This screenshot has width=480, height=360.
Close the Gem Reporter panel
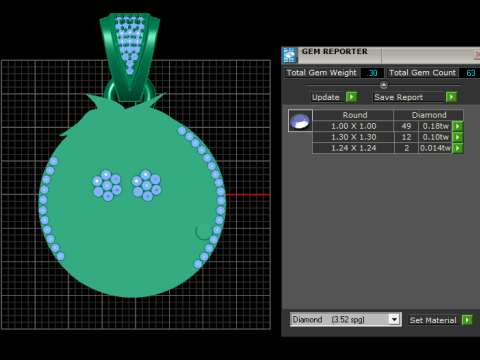click(x=477, y=55)
